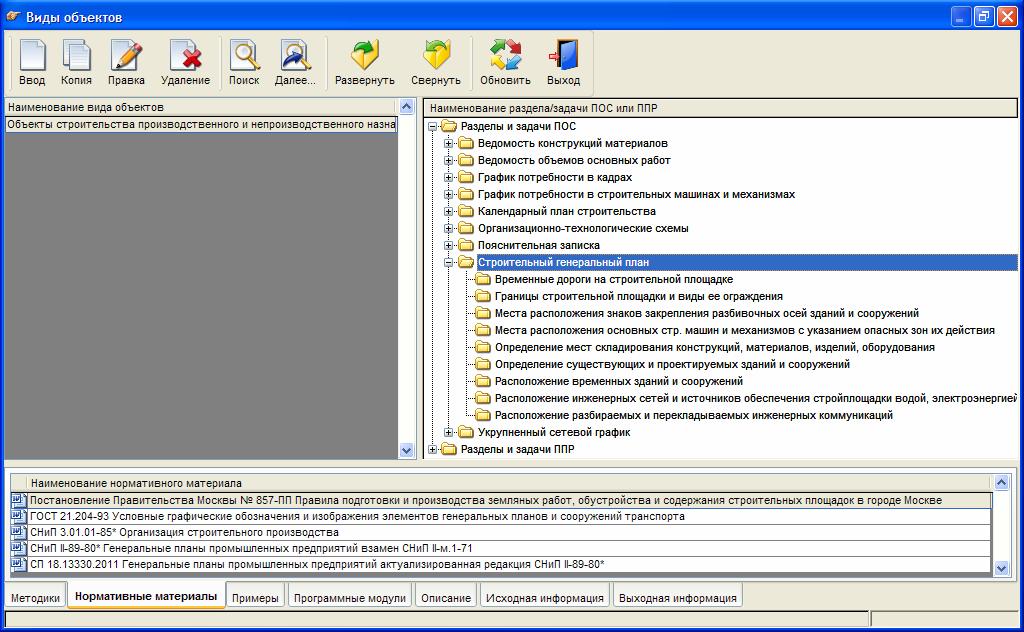Click down arrow of normative materials scrollbar

point(1002,569)
